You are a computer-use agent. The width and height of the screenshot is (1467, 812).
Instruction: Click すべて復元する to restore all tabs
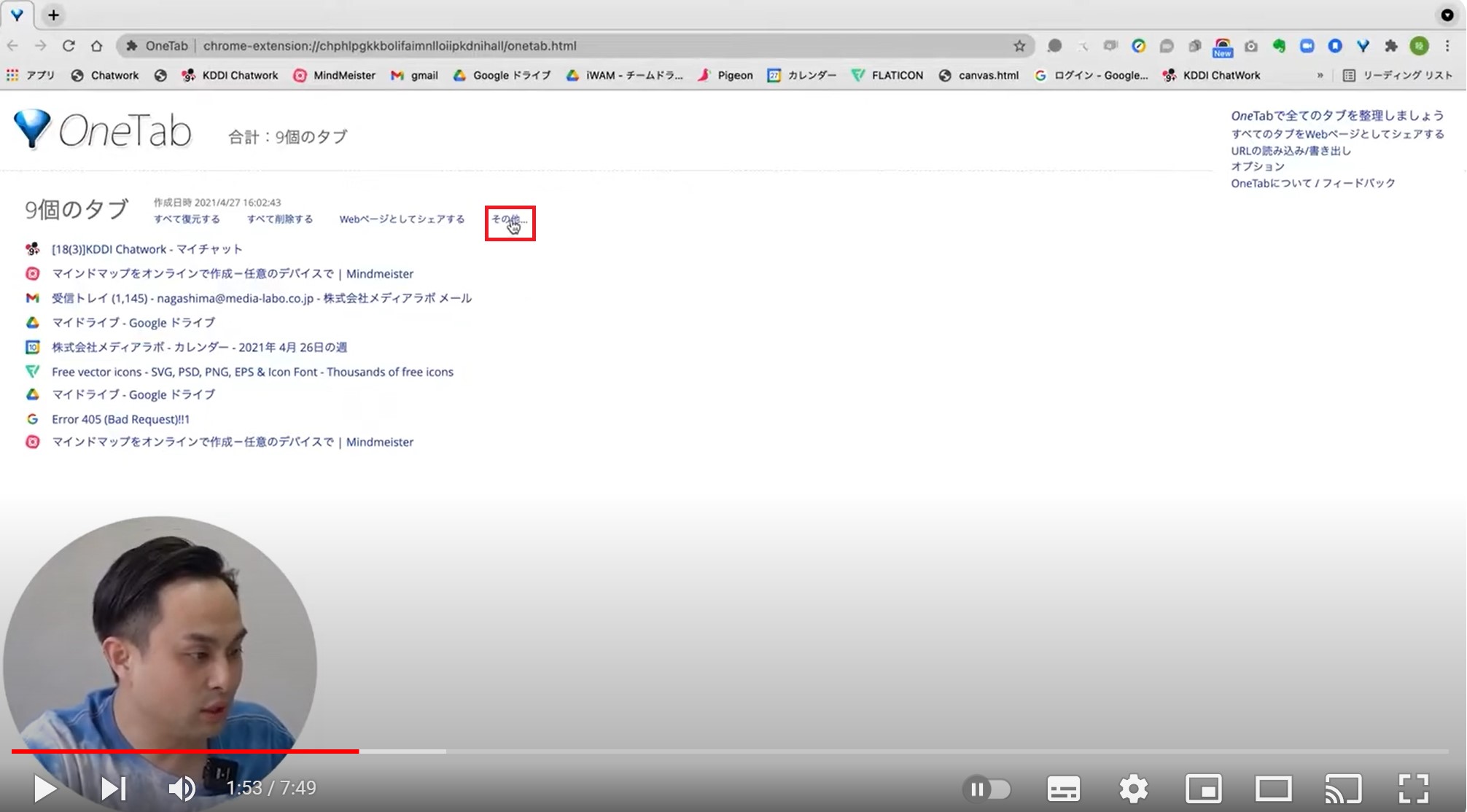click(x=187, y=219)
